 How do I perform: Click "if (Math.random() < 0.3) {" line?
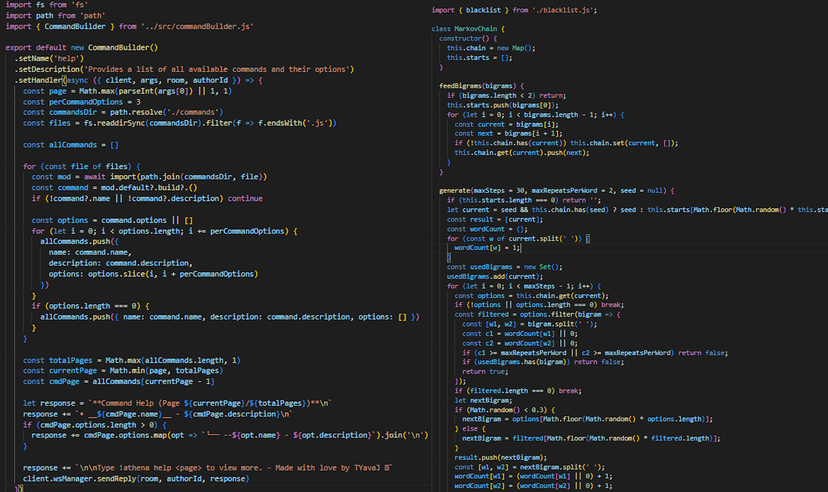point(505,410)
